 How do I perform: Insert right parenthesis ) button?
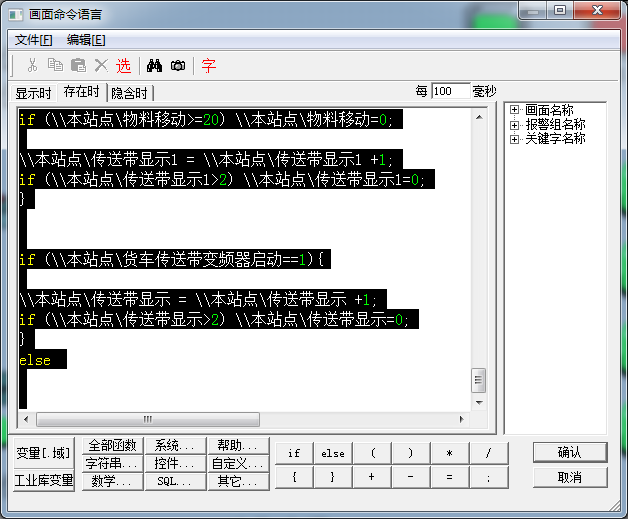(x=411, y=453)
